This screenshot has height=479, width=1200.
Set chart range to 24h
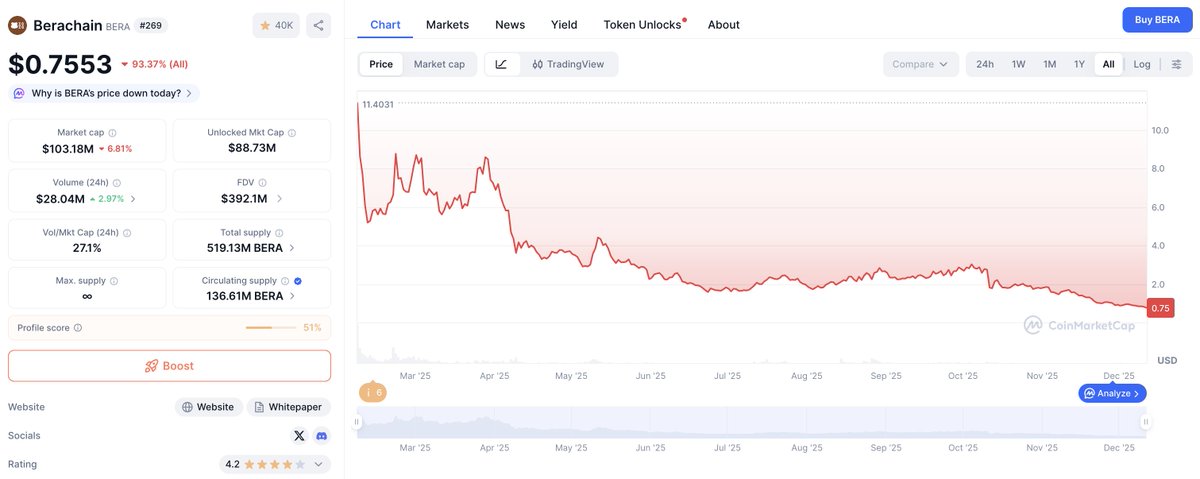[985, 64]
